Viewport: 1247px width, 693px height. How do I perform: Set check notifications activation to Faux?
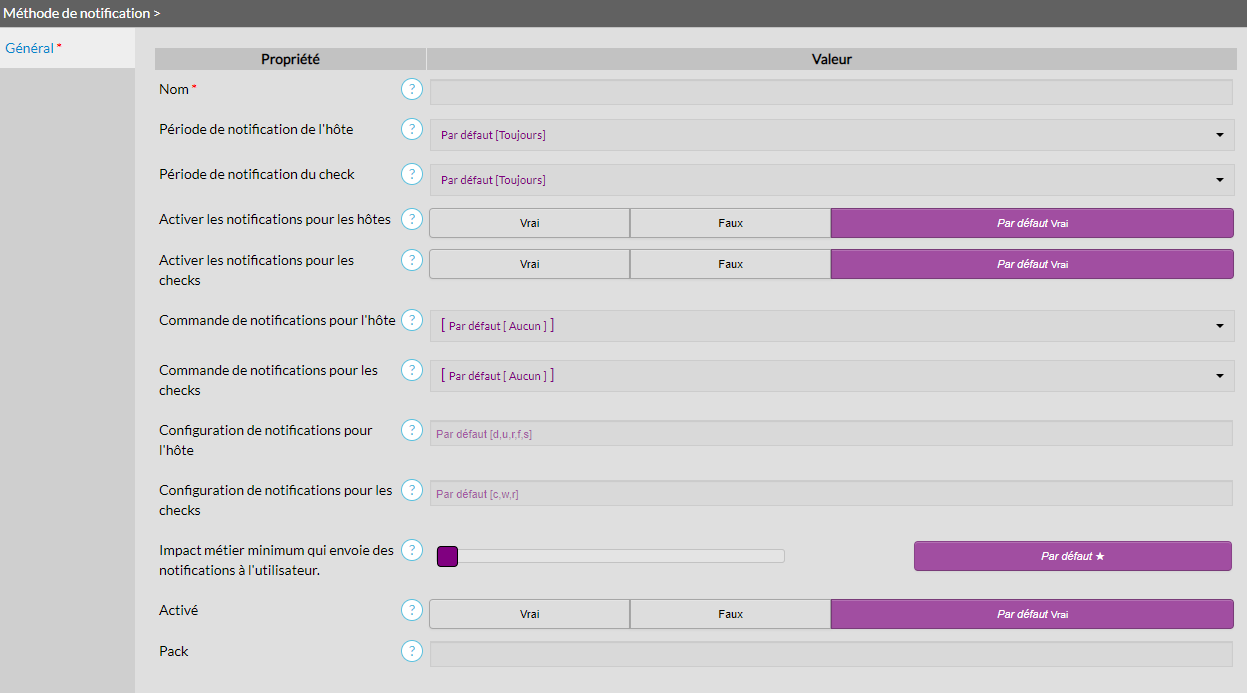730,264
